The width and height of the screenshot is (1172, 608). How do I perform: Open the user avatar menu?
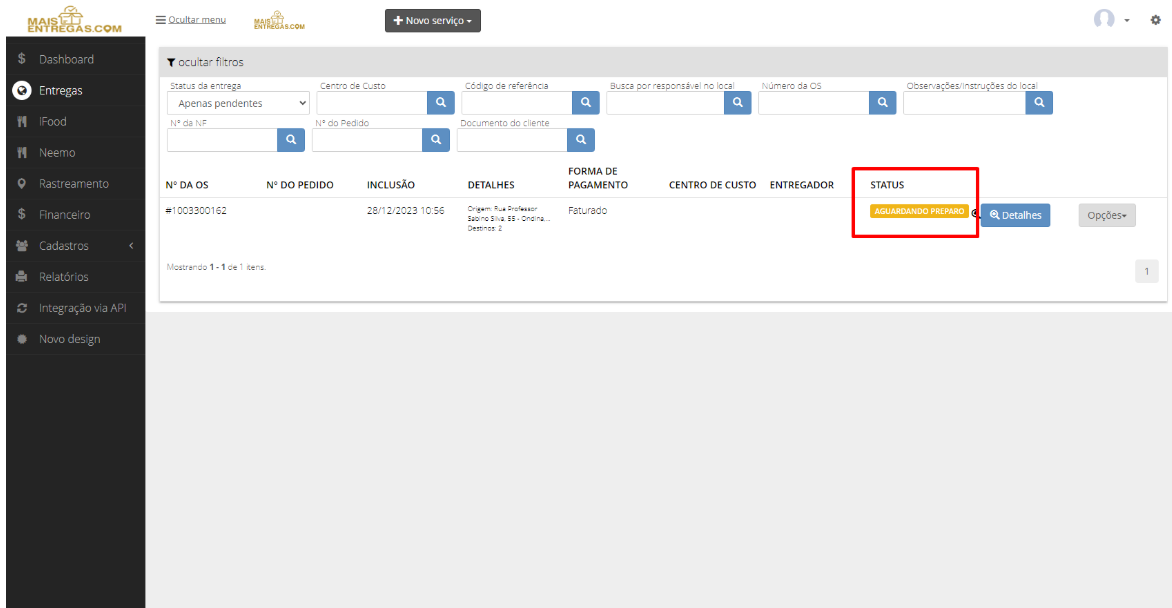point(1111,19)
